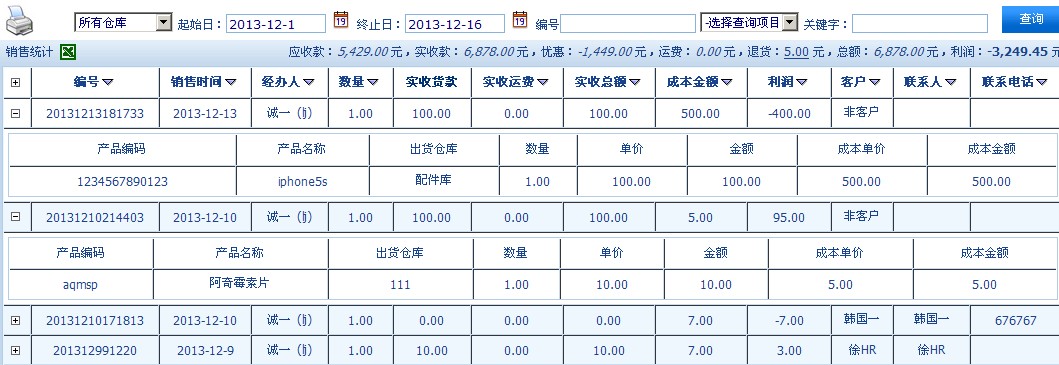The width and height of the screenshot is (1059, 365).
Task: Export sales statistics to Excel
Action: tap(68, 51)
